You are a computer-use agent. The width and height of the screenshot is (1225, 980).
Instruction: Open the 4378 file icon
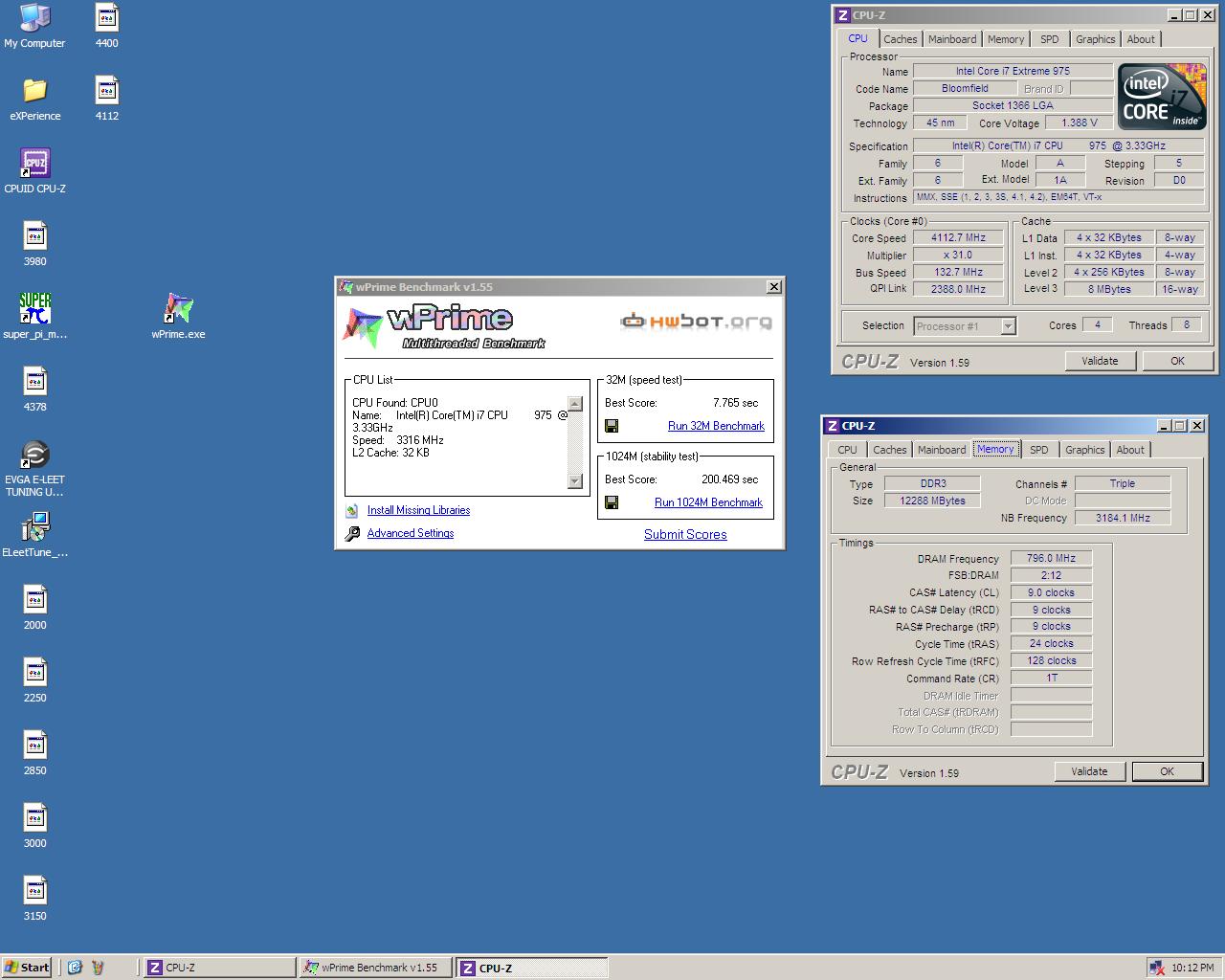[x=34, y=390]
